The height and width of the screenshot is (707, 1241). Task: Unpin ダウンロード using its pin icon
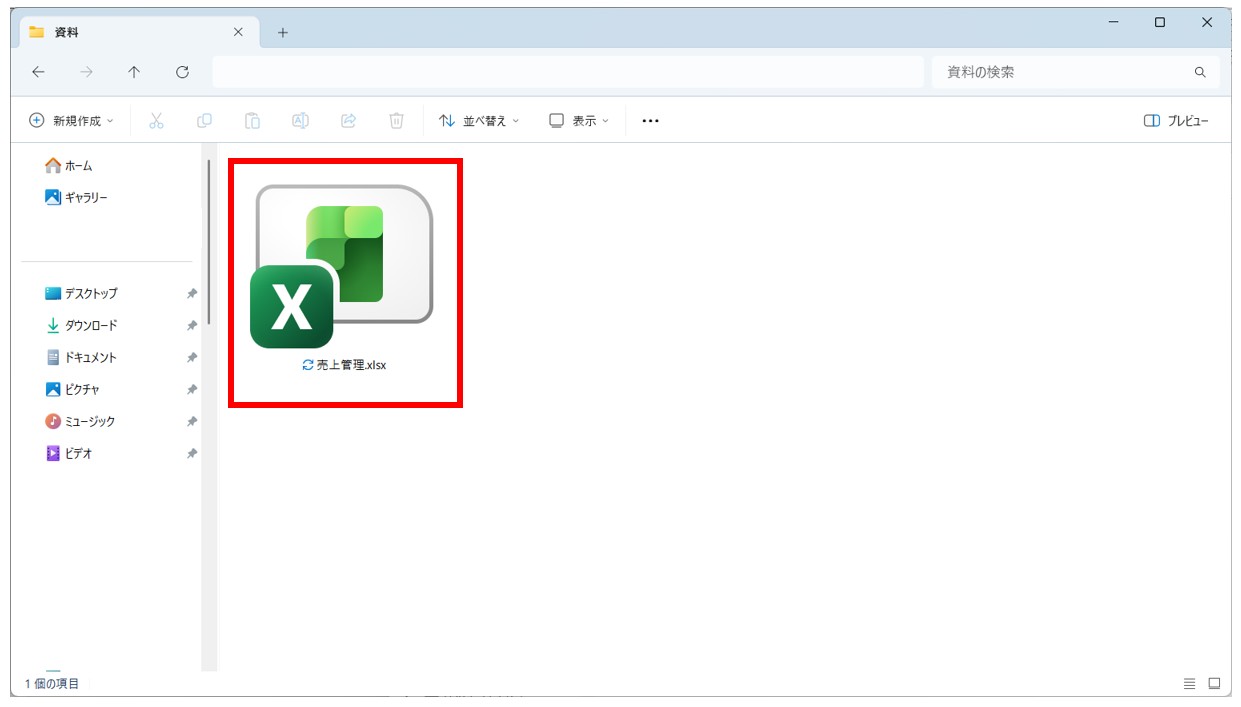(192, 326)
